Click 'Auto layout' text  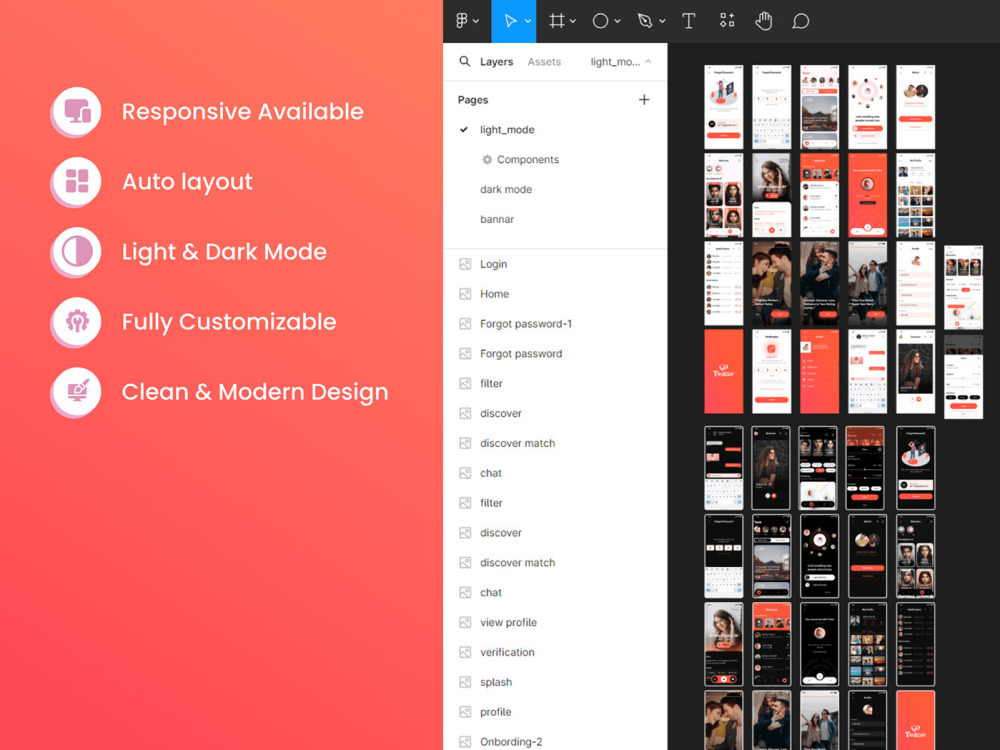click(188, 182)
